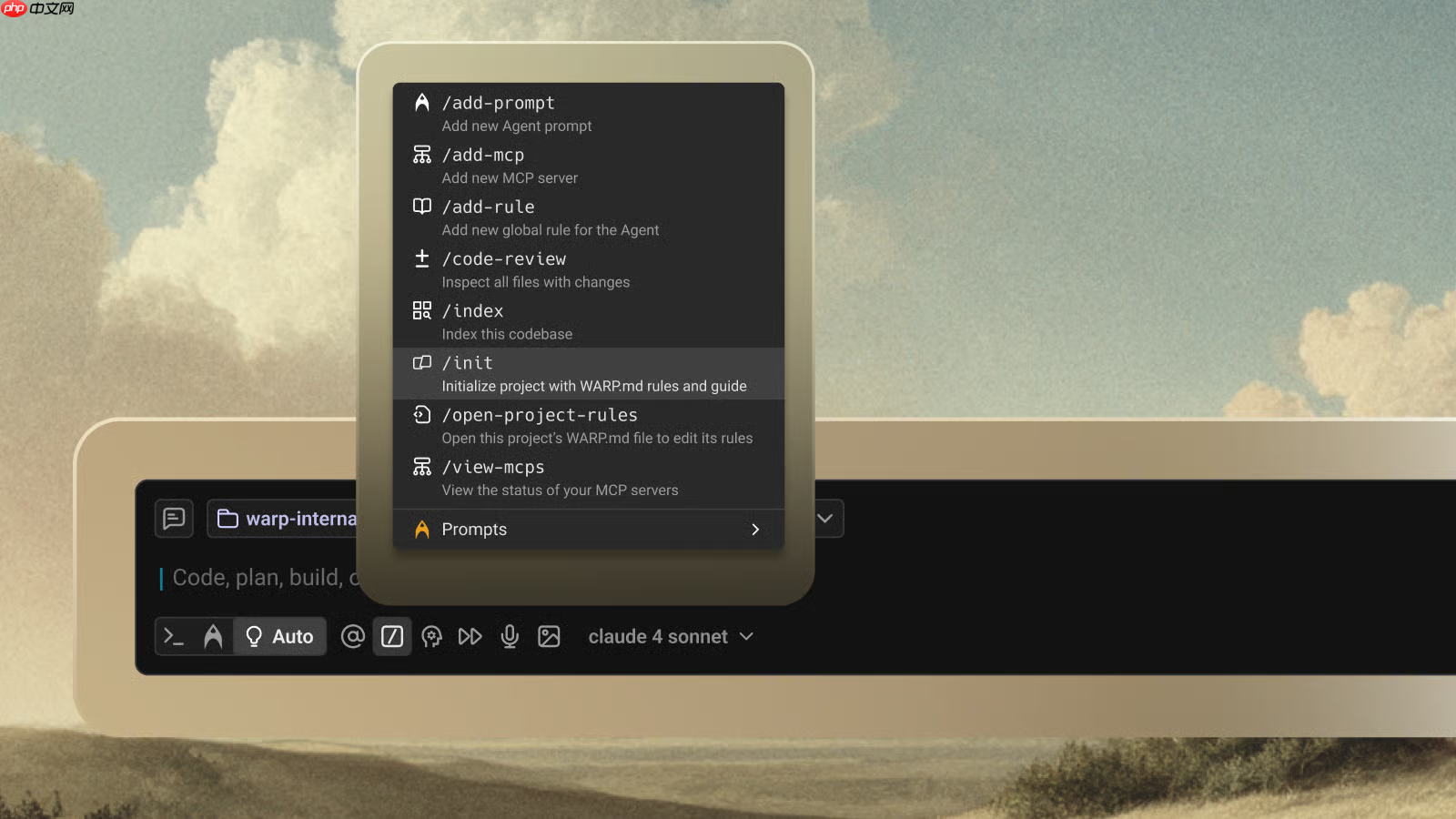
Task: Choose the /add-mcp command
Action: click(588, 166)
